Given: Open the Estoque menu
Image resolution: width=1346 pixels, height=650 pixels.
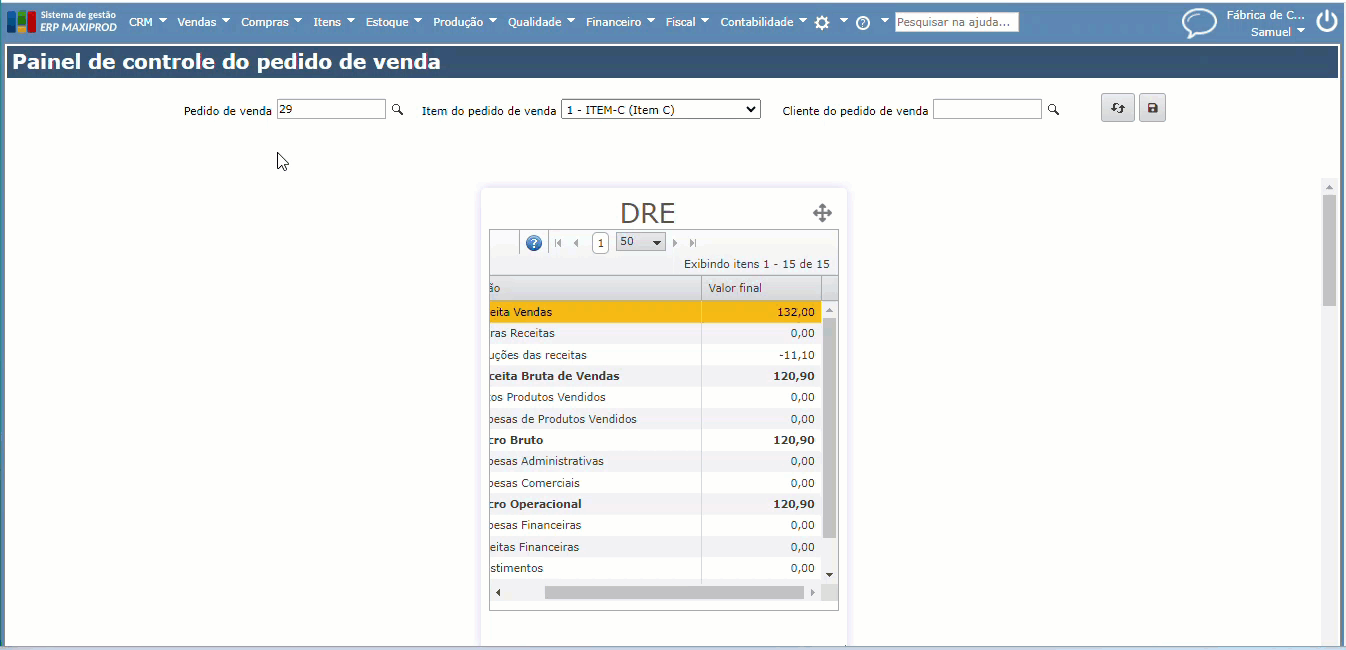Looking at the screenshot, I should tap(393, 22).
